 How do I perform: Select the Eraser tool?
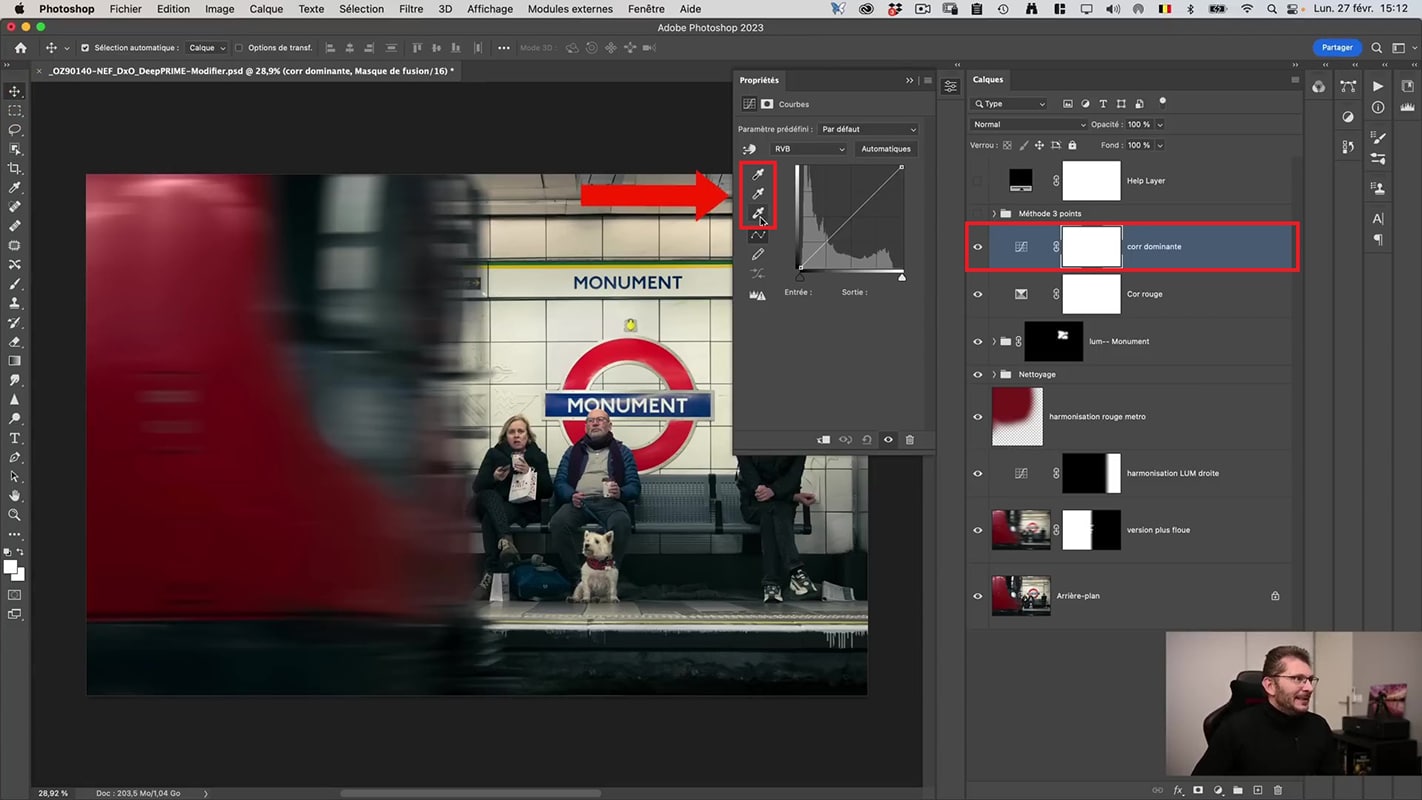[x=15, y=342]
